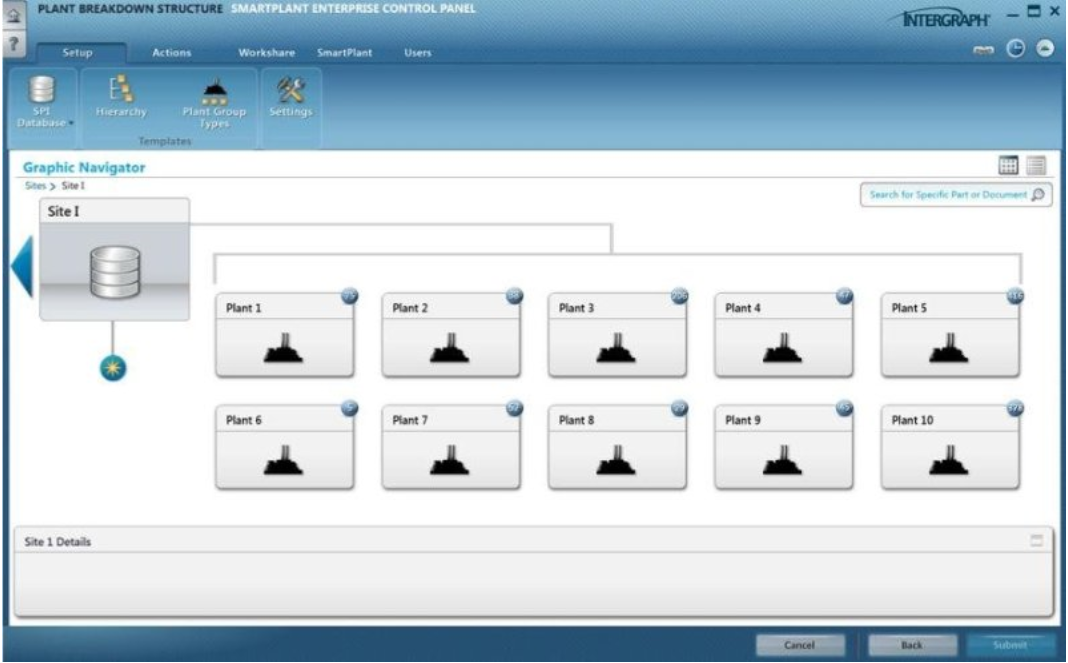Click the blue left arrow beside Site I
Viewport: 1068px width, 663px height.
(22, 266)
